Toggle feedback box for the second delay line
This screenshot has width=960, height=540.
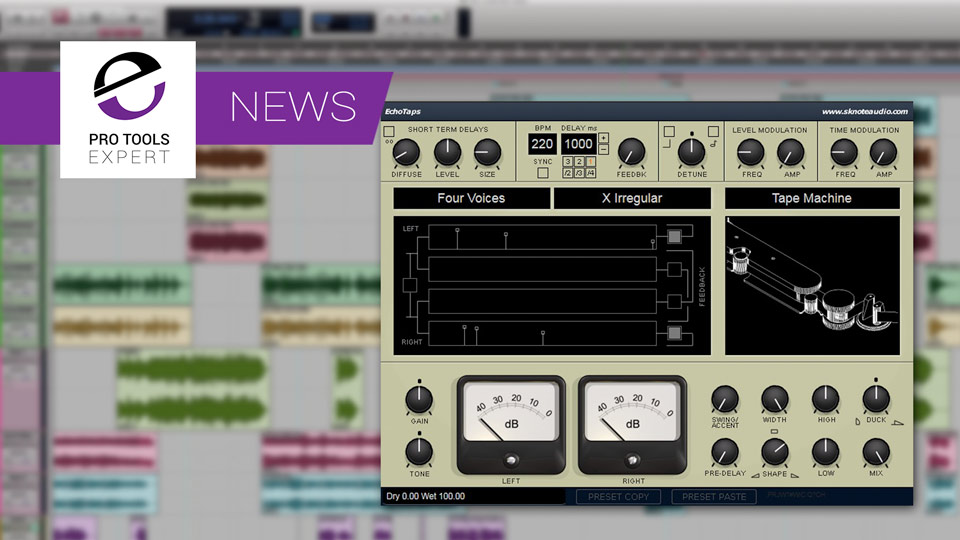point(674,269)
